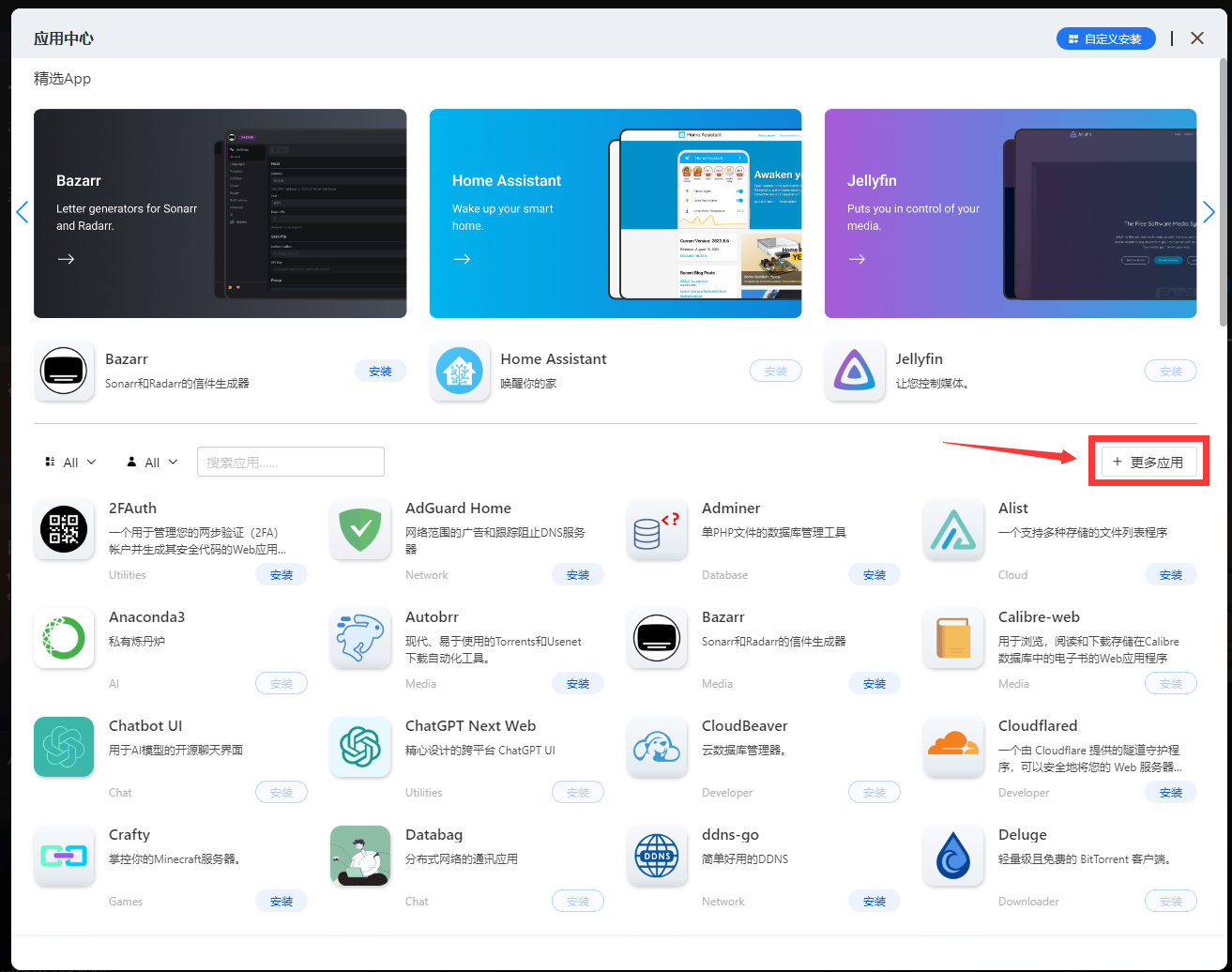Click arrow on Bazarr banner
Image resolution: width=1232 pixels, height=972 pixels.
pos(66,259)
